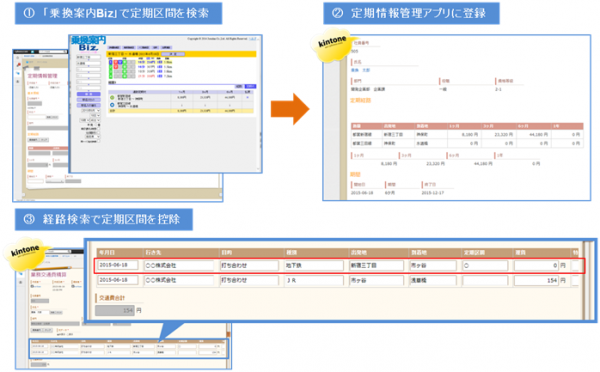
Task: Click the grey 交通費合計 total field
Action: [115, 310]
